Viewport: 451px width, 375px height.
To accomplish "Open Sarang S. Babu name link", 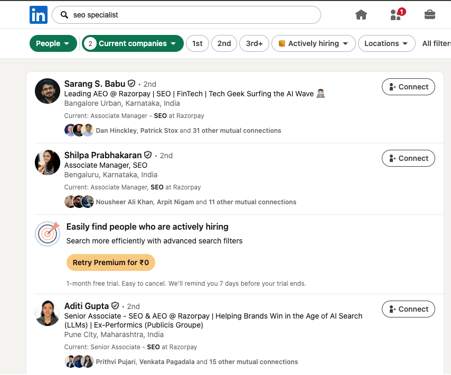I will [95, 84].
